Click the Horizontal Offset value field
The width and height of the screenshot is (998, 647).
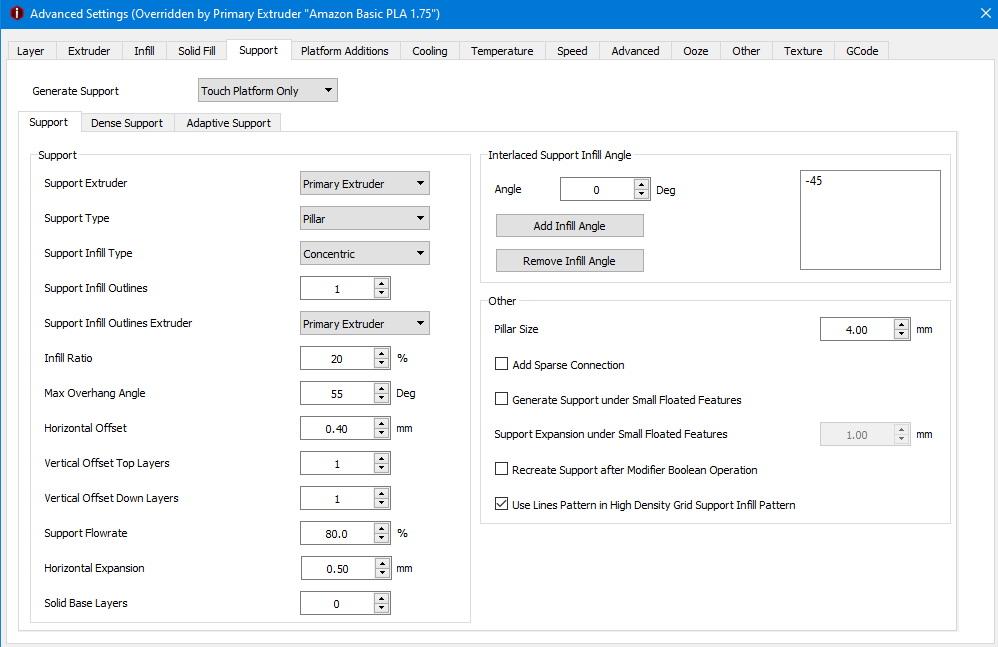pyautogui.click(x=337, y=428)
